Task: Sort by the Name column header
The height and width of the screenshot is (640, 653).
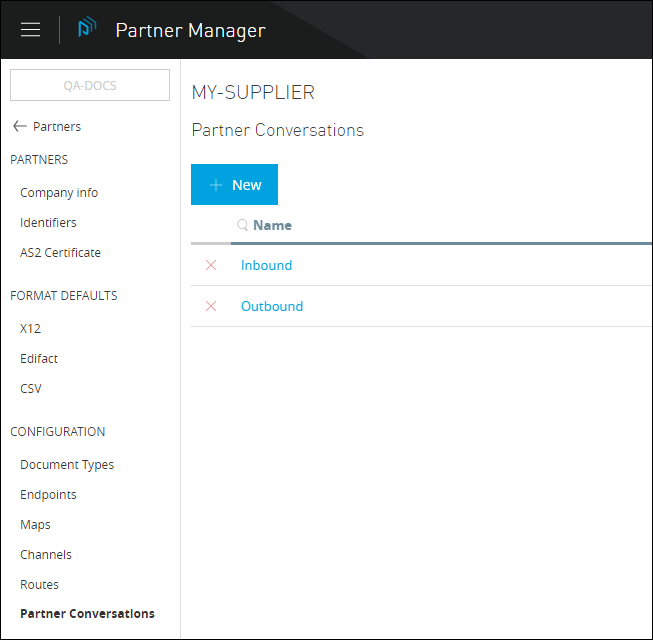Action: click(x=272, y=226)
